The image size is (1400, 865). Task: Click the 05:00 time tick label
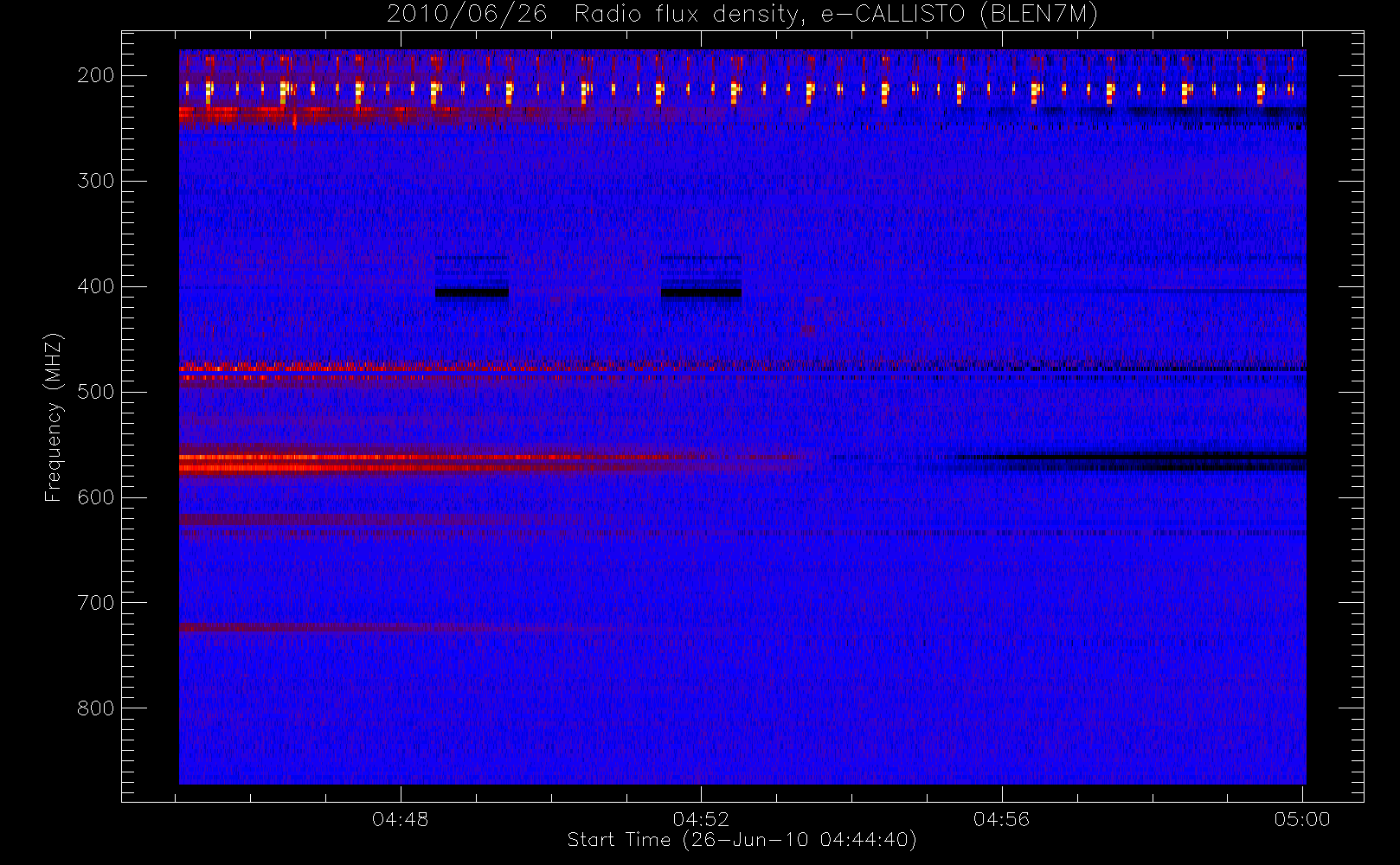(1301, 819)
